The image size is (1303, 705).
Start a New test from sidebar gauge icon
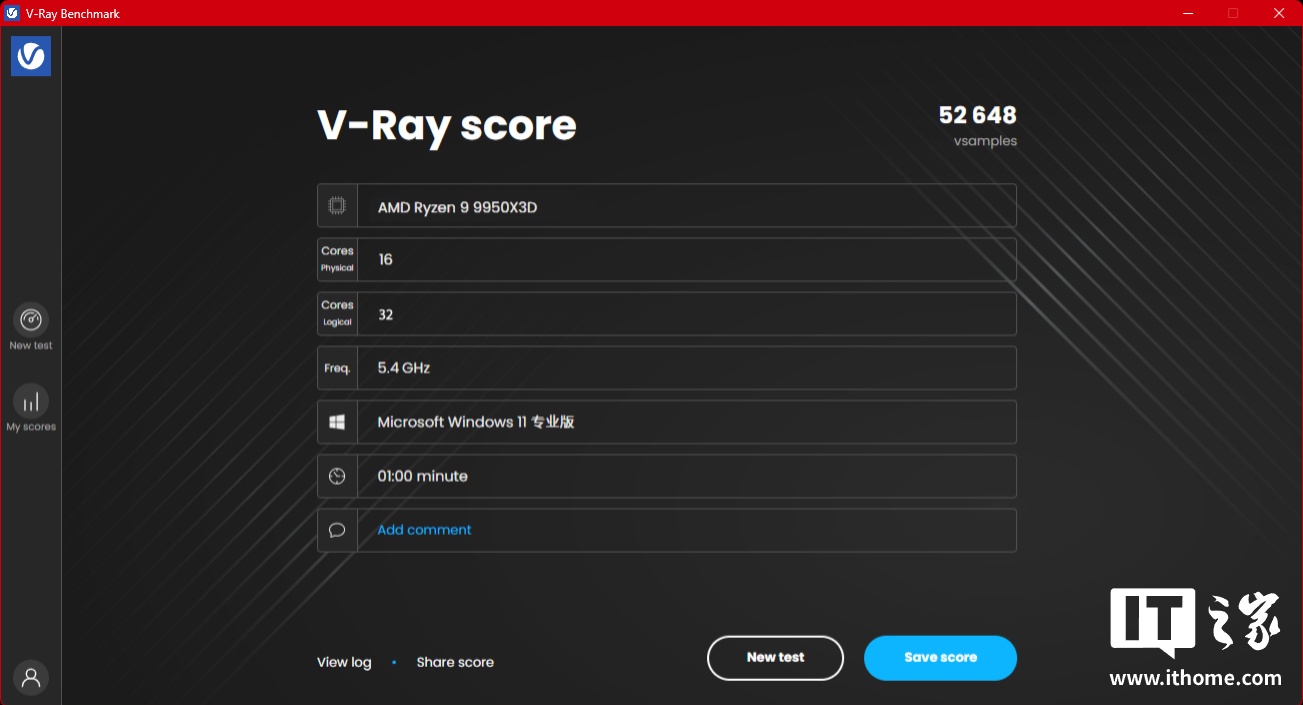[x=31, y=320]
